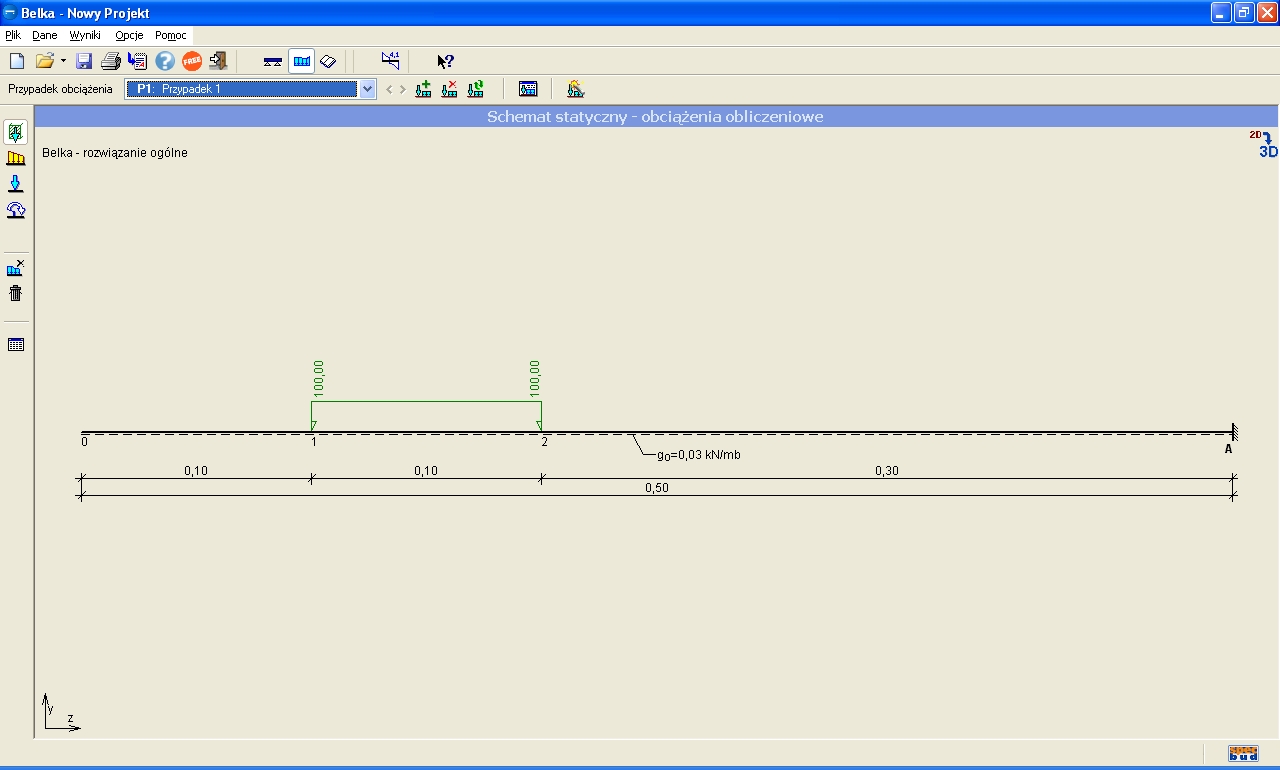Open the load cases list window icon
Screen dimensions: 1280x770
click(528, 89)
